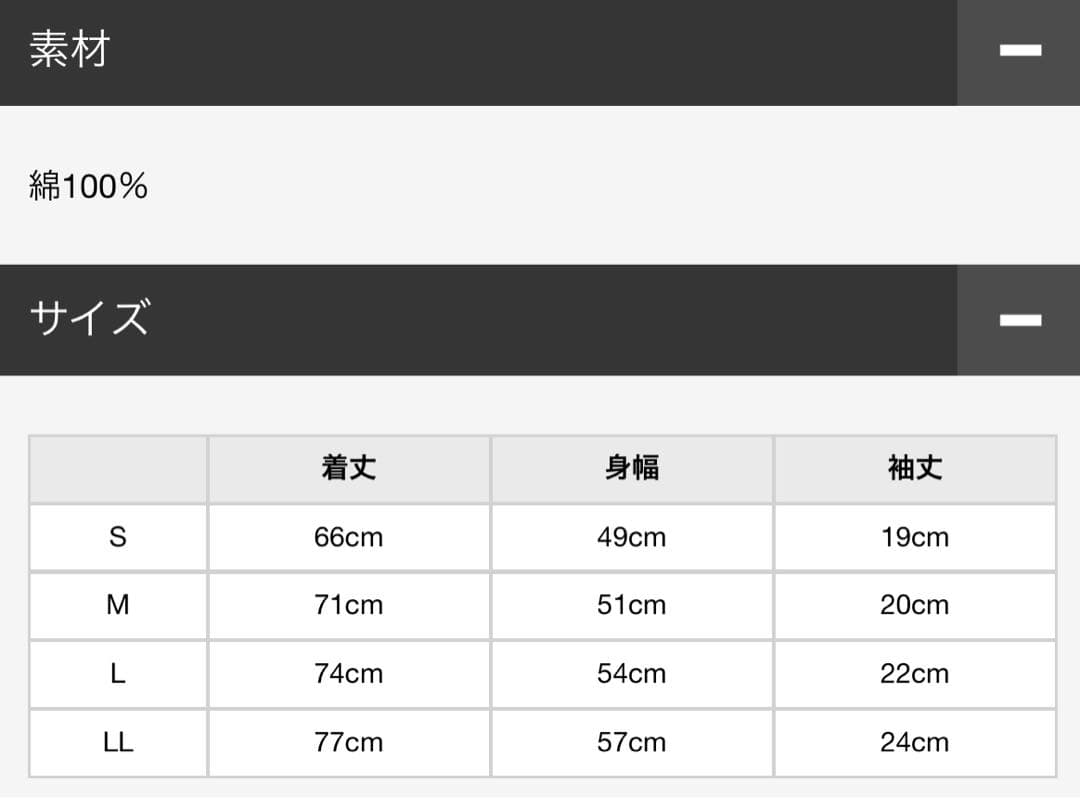Click the 着丈 column header
This screenshot has height=798, width=1080.
tap(348, 468)
